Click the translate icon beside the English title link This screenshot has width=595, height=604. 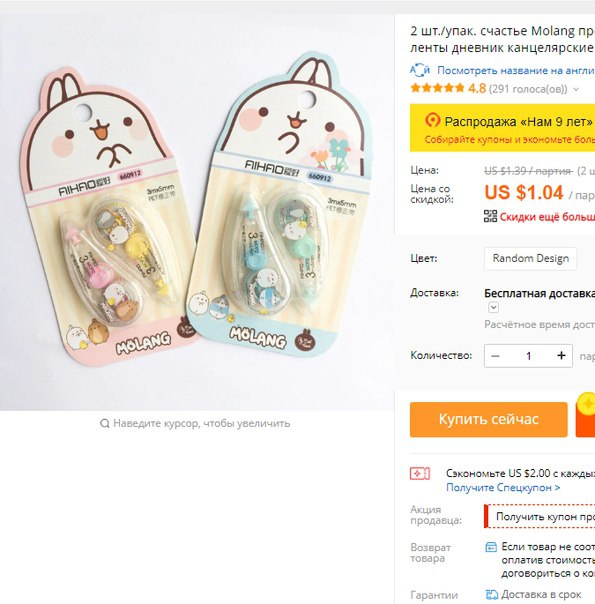coord(420,70)
